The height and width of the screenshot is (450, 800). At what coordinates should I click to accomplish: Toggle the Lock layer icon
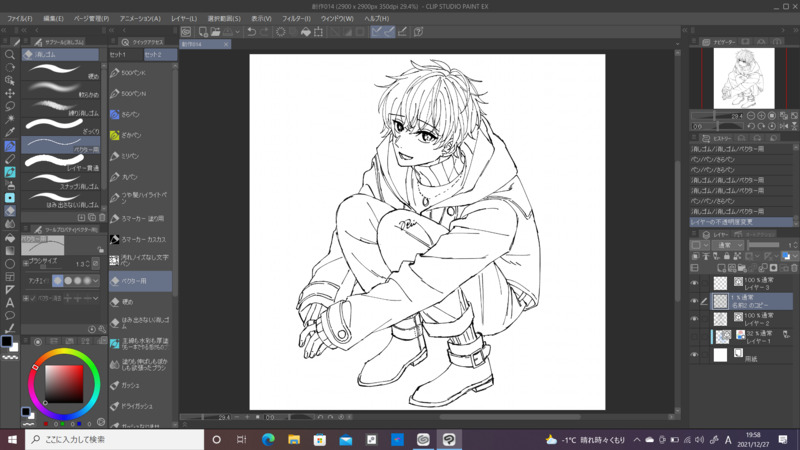(x=727, y=256)
